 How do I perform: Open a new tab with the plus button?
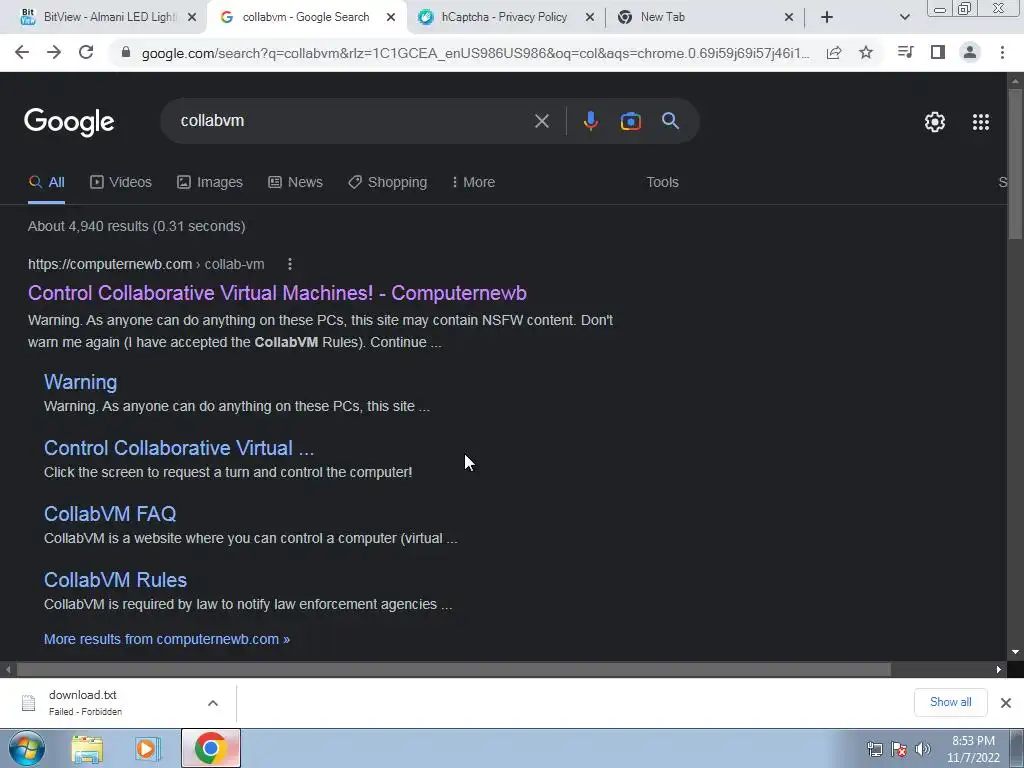[x=827, y=17]
